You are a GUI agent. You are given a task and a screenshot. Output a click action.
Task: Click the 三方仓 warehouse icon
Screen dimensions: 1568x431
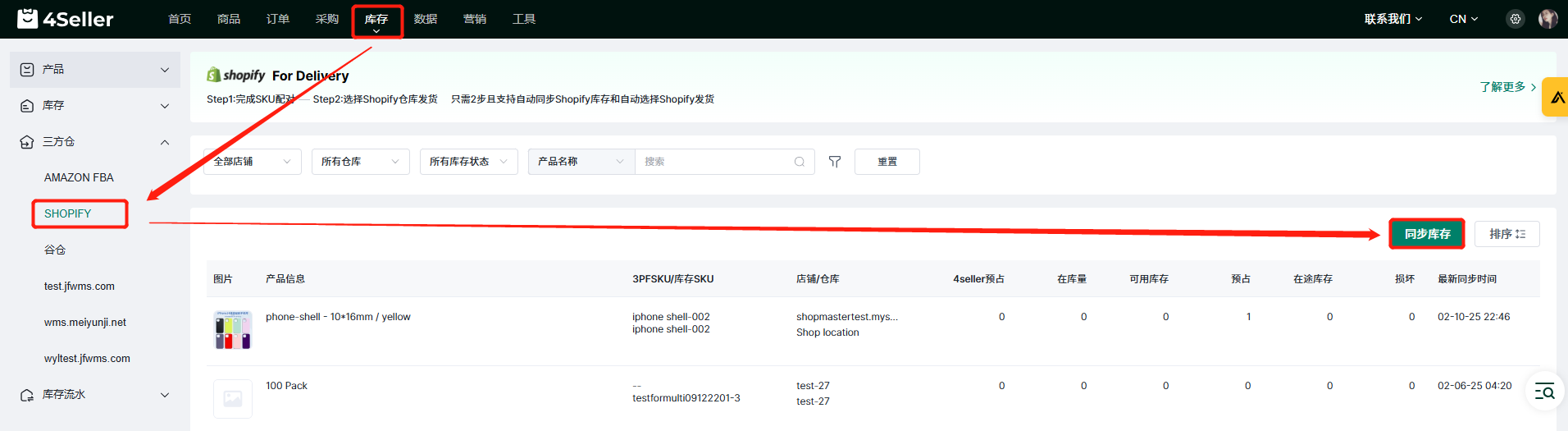(x=27, y=142)
